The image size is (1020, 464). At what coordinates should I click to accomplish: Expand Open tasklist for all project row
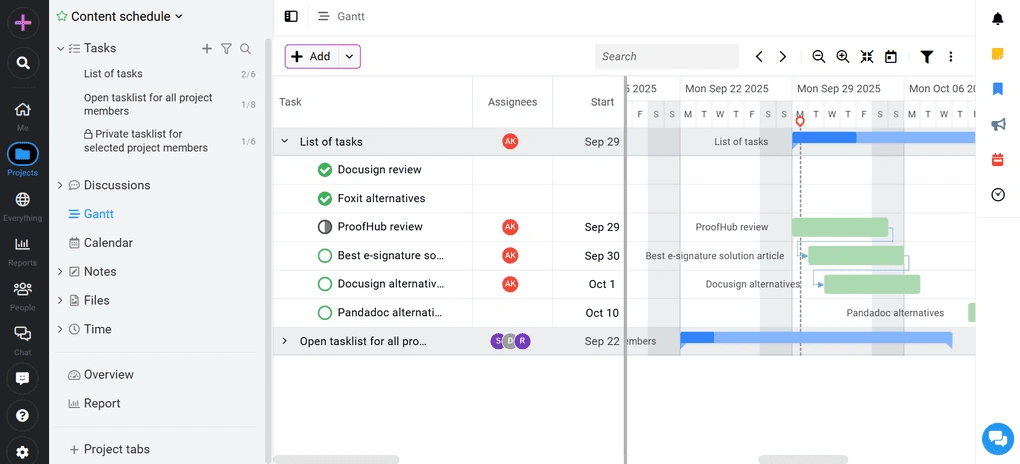(284, 341)
